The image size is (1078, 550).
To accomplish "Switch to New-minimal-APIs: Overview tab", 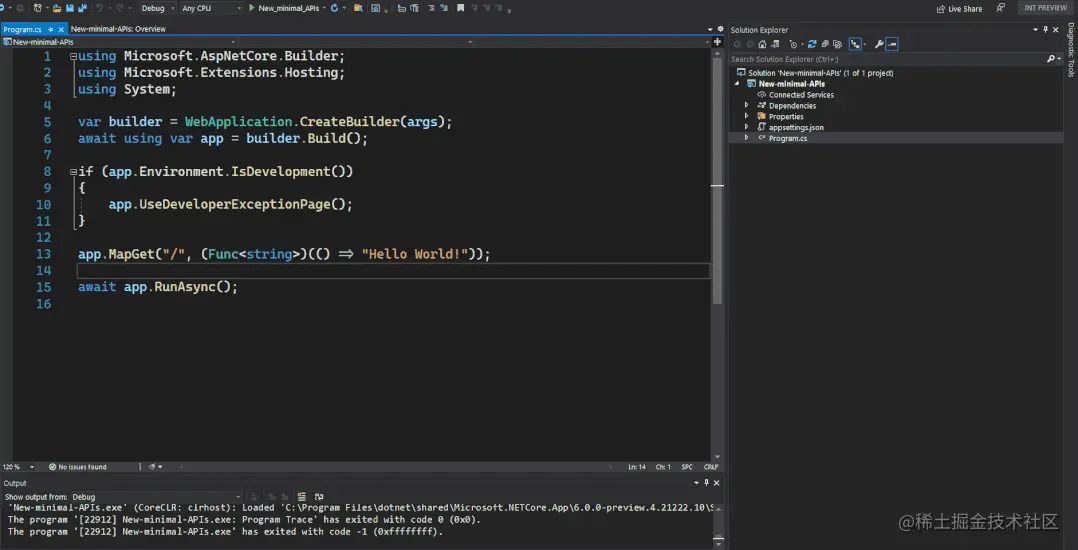I will 118,29.
